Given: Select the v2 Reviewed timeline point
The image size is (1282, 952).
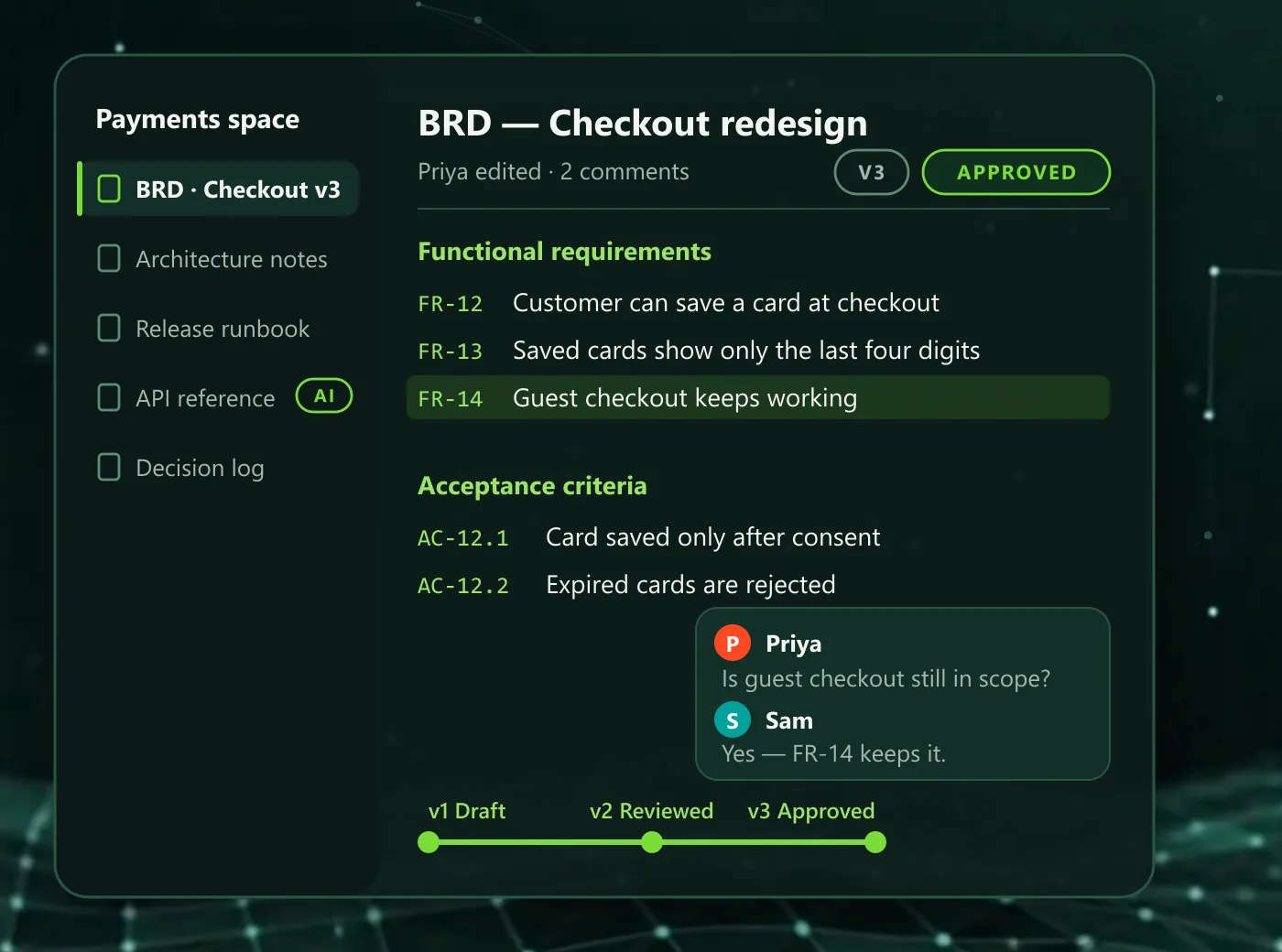Looking at the screenshot, I should [652, 842].
